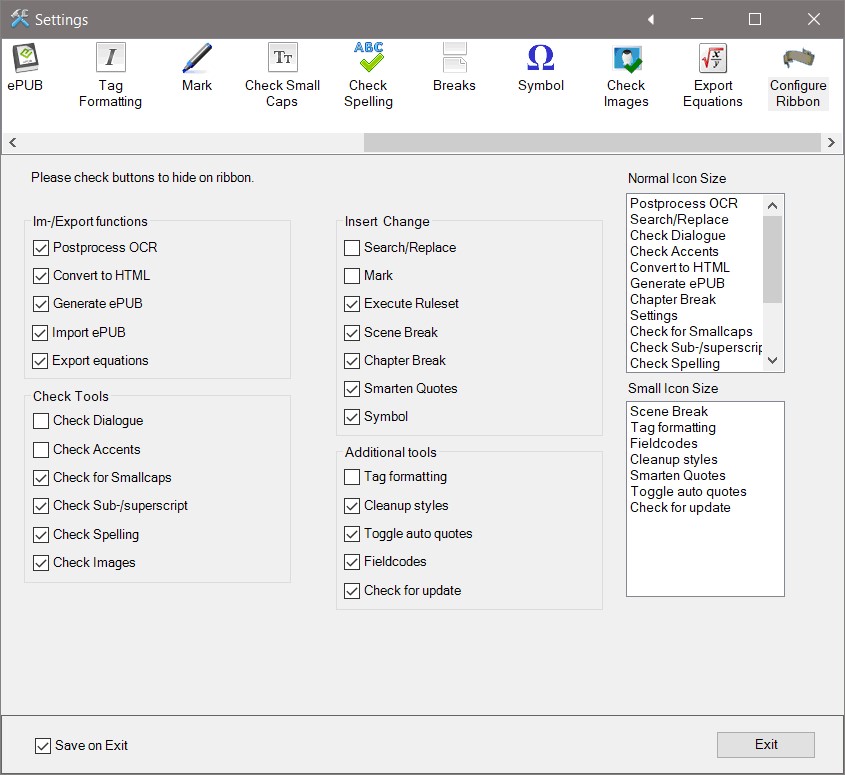Toggle the Smarten Quotes checkbox
The width and height of the screenshot is (845, 775).
(x=352, y=389)
